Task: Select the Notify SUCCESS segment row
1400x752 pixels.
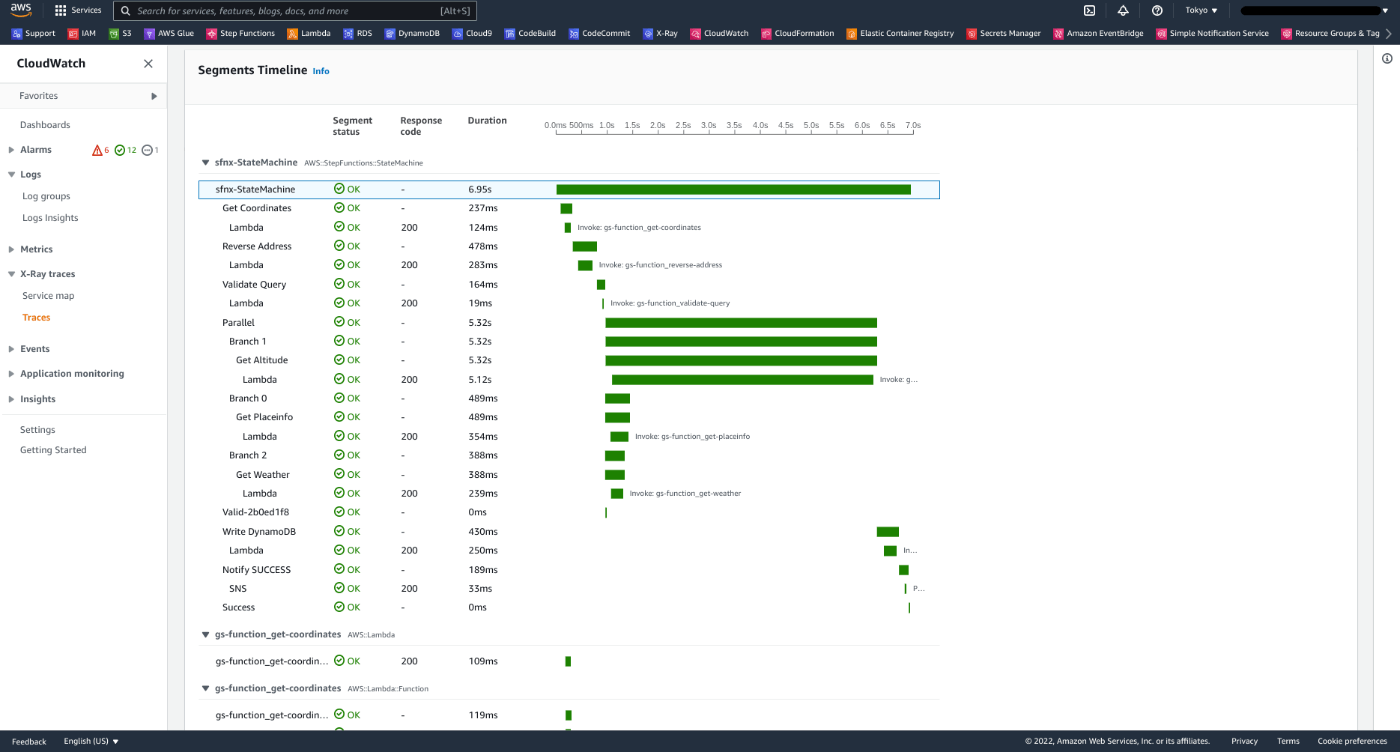Action: (x=569, y=569)
